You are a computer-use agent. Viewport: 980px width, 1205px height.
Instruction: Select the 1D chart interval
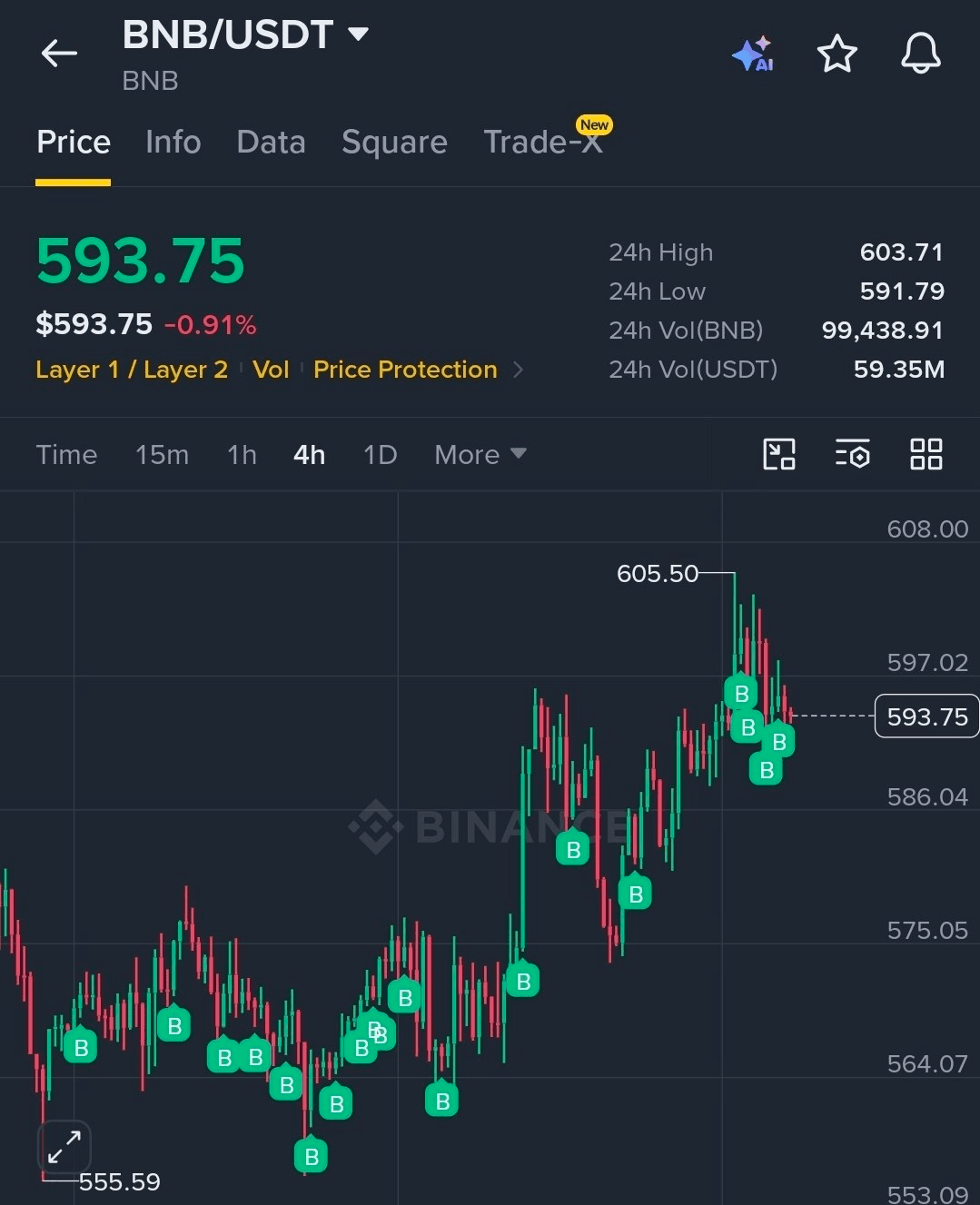(x=380, y=454)
